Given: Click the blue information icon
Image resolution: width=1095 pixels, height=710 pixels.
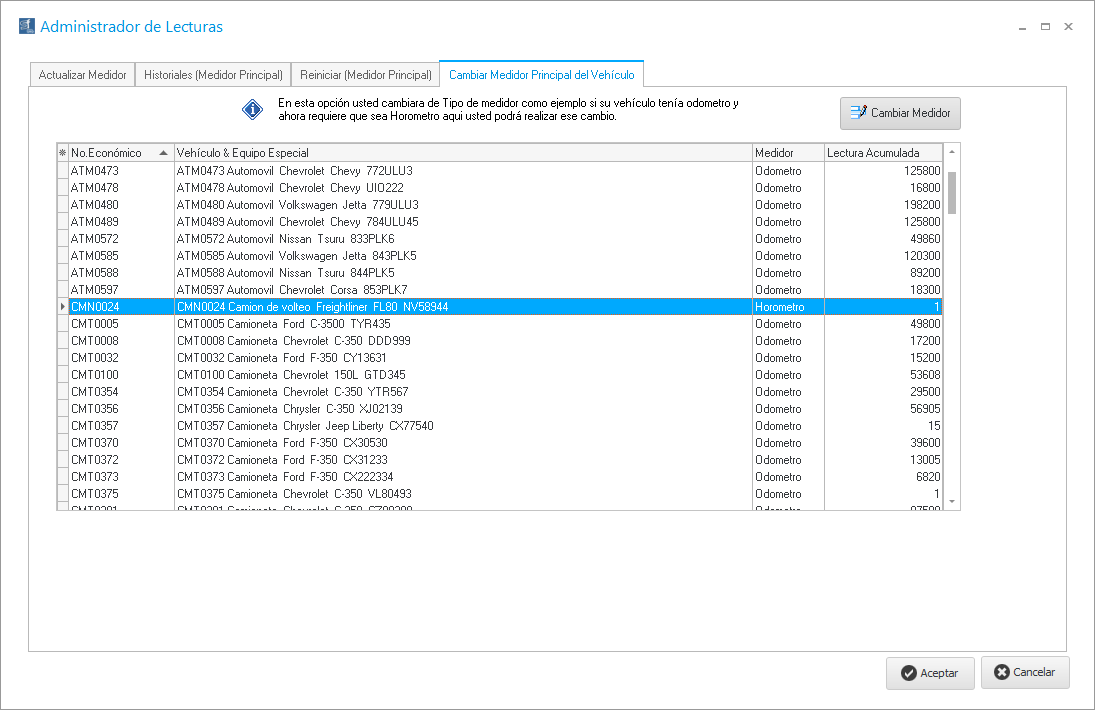Looking at the screenshot, I should [x=252, y=109].
